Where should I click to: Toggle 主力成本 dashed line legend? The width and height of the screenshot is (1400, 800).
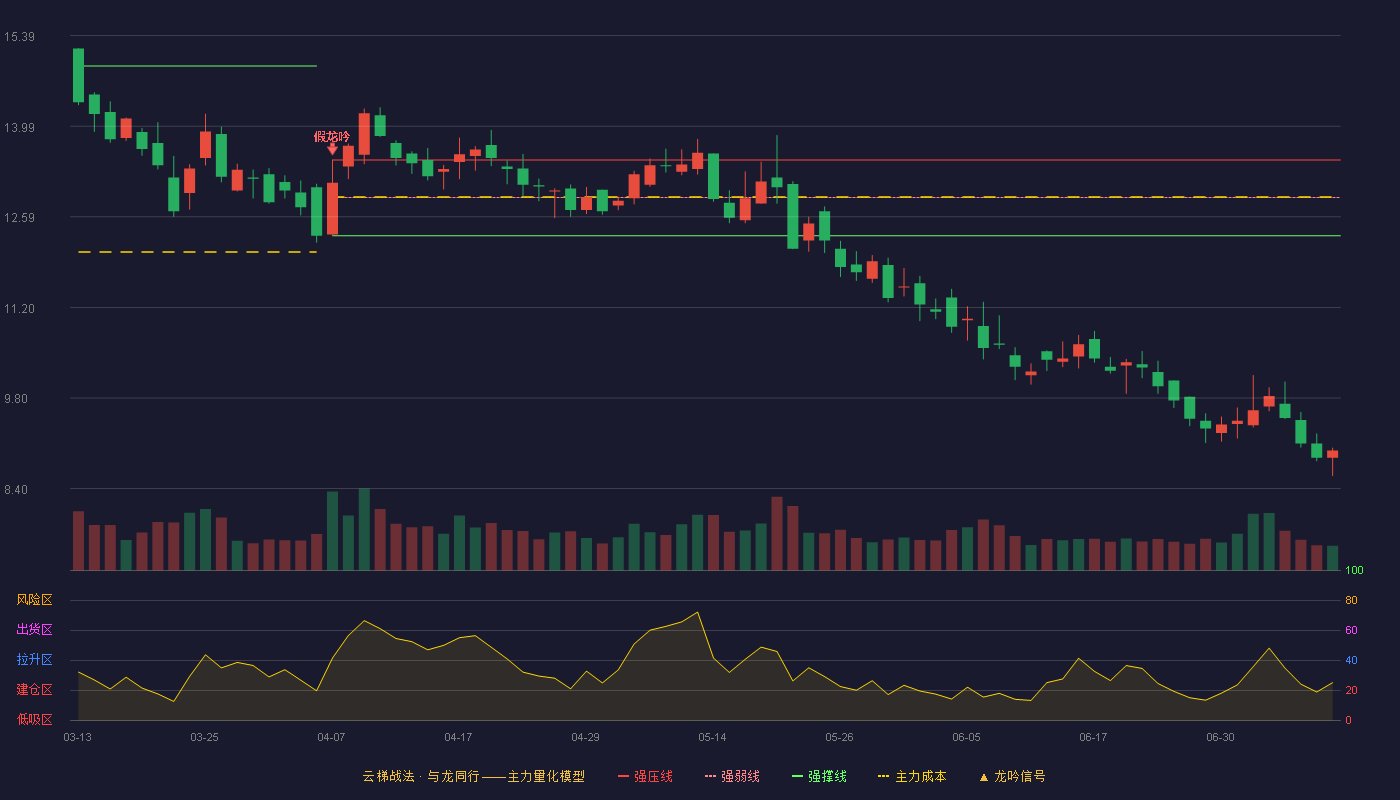coord(912,776)
